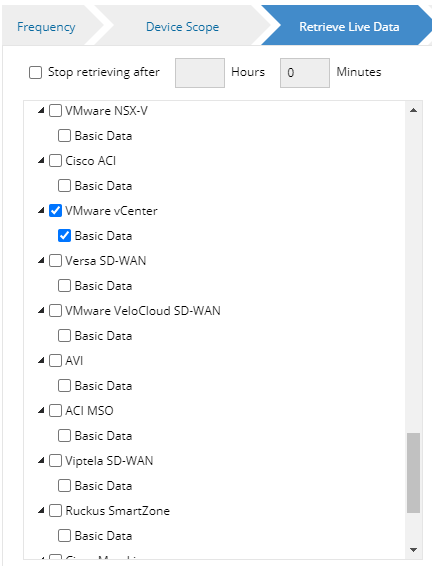
Task: Click the Hours input field
Action: (x=200, y=73)
